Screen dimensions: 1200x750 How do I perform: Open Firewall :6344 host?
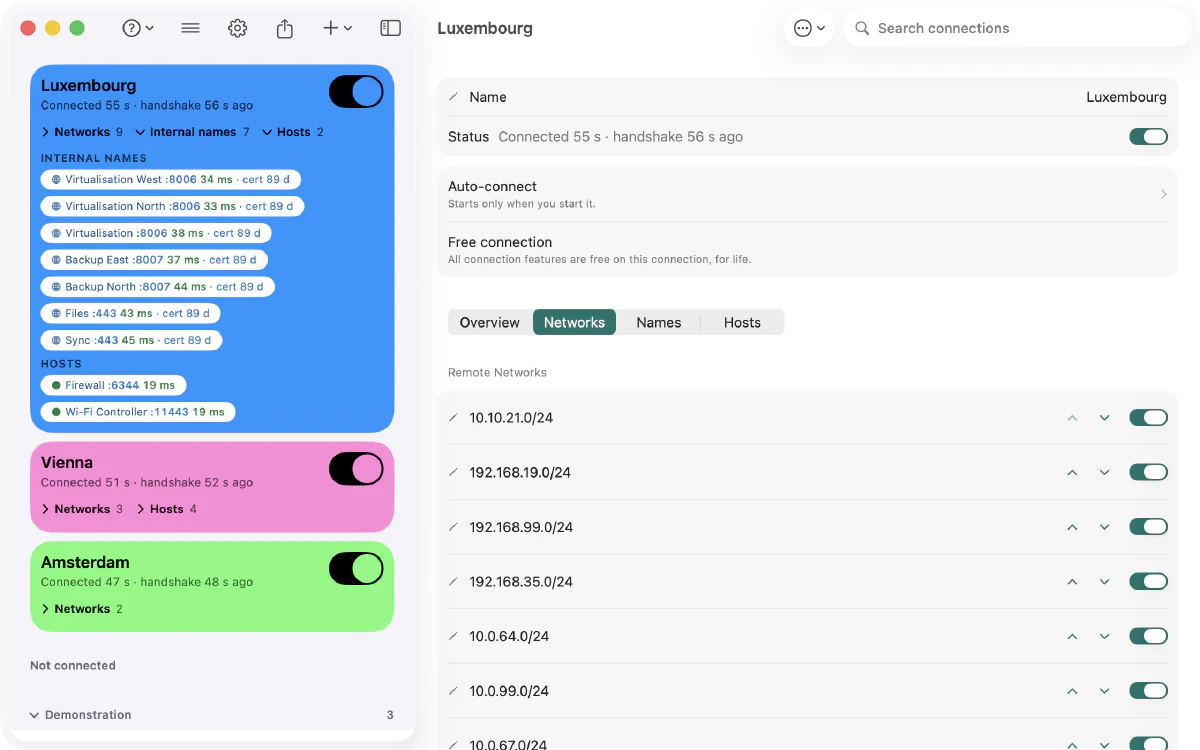(x=114, y=385)
